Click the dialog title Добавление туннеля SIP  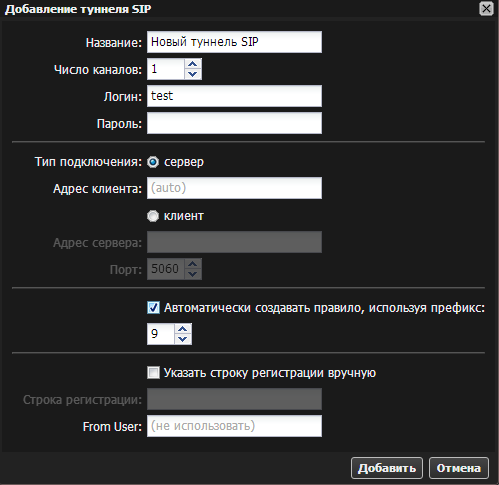pyautogui.click(x=78, y=9)
